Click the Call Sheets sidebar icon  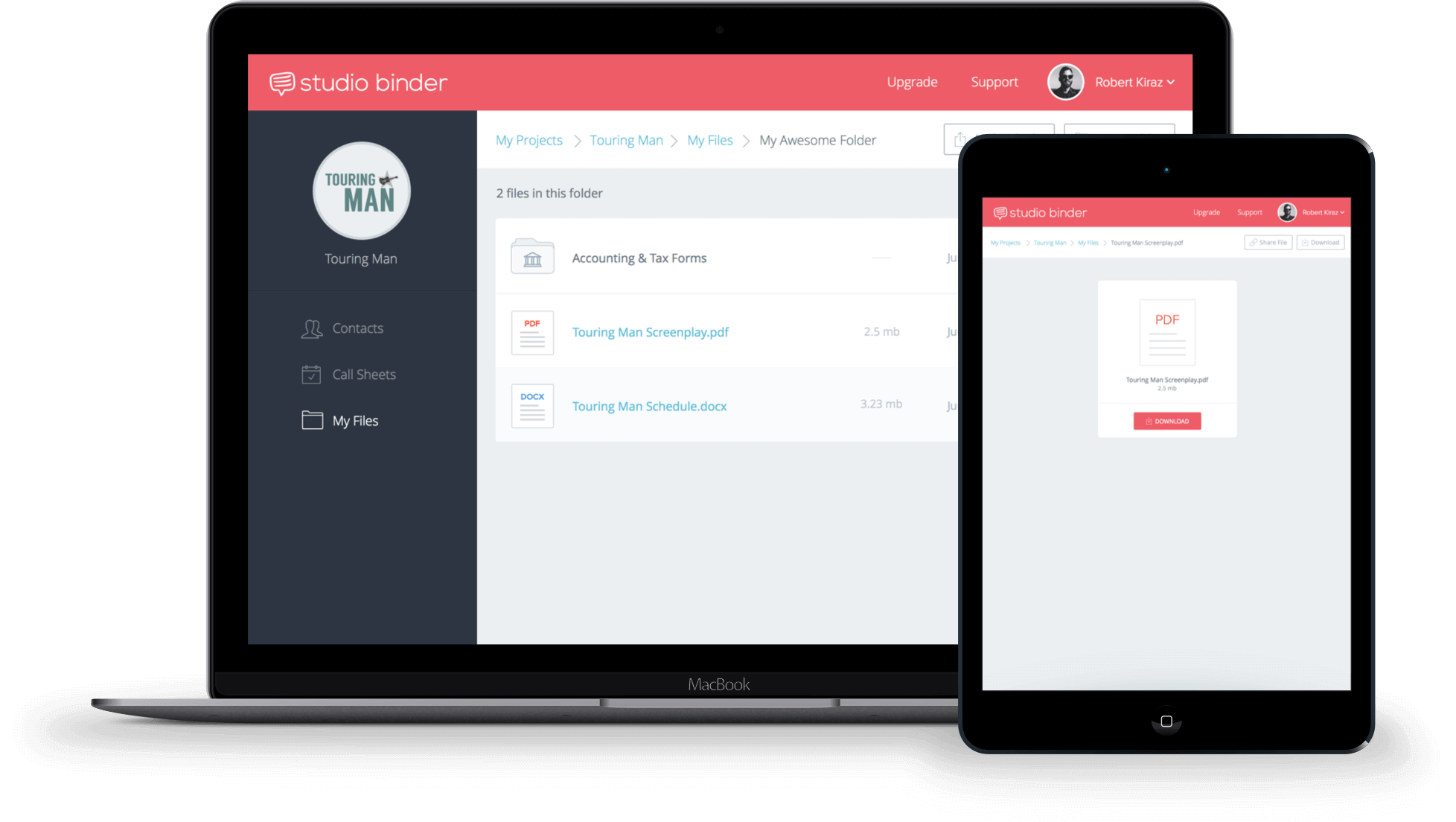click(x=312, y=374)
